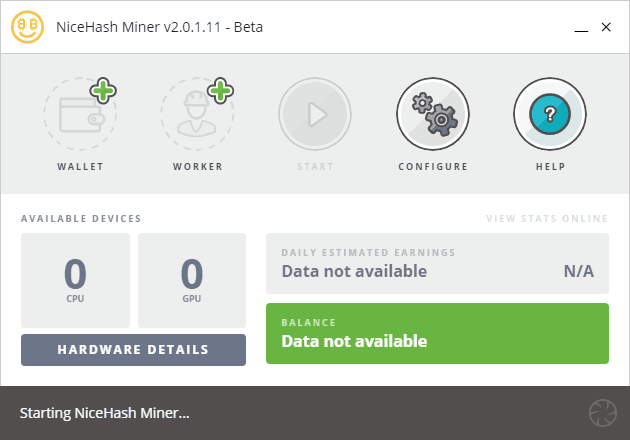Select the CPU device count tile

tap(76, 280)
